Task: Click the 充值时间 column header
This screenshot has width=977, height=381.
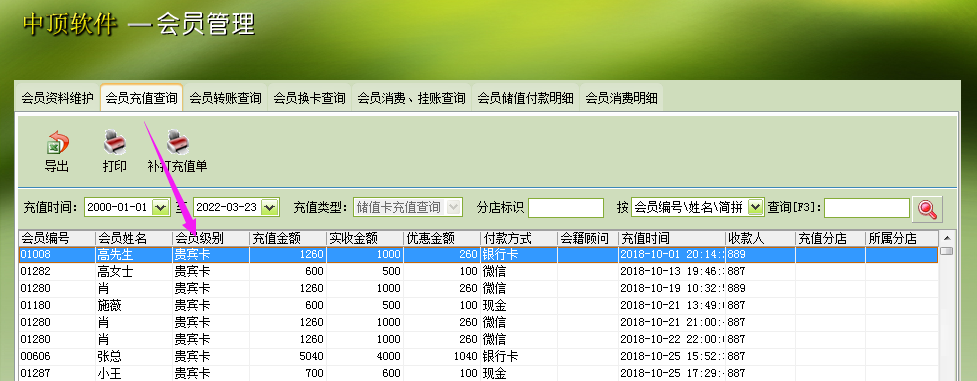Action: click(672, 238)
